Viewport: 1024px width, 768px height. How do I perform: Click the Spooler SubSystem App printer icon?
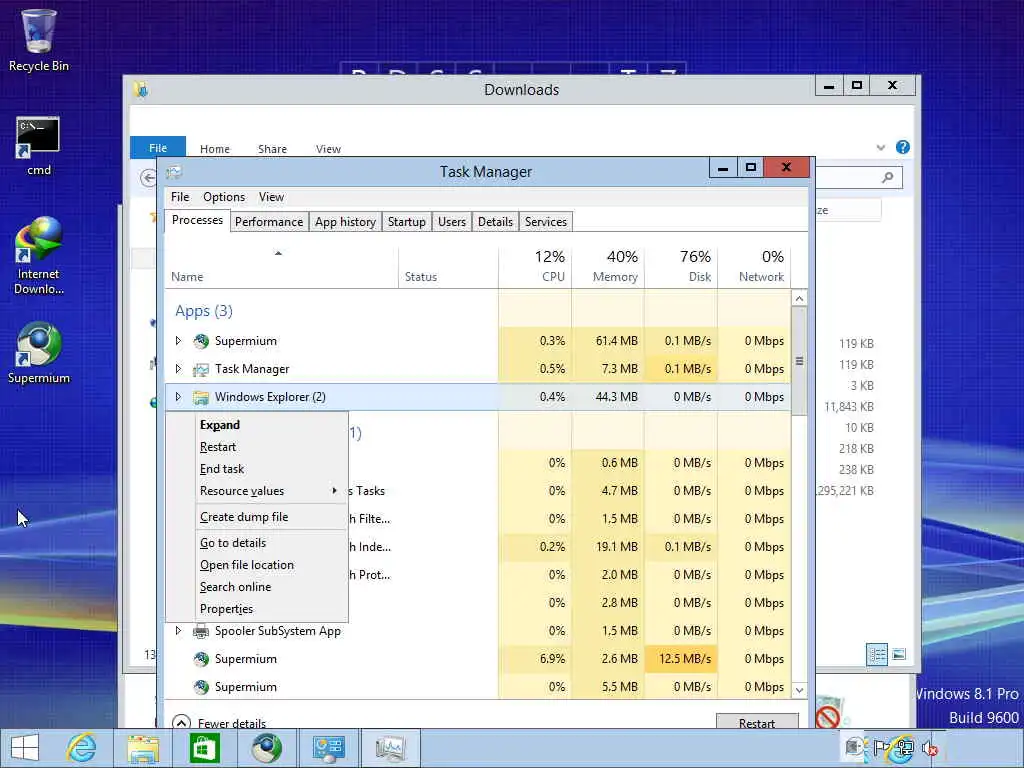click(x=201, y=631)
